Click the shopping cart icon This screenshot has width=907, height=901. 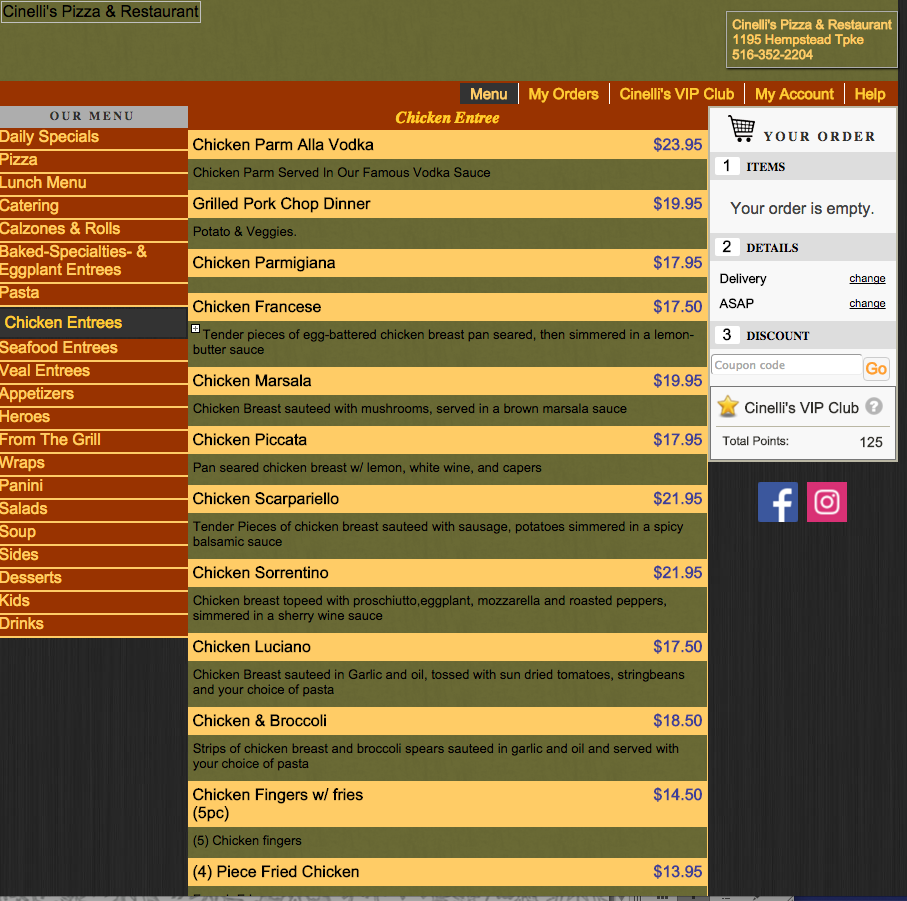pos(741,129)
